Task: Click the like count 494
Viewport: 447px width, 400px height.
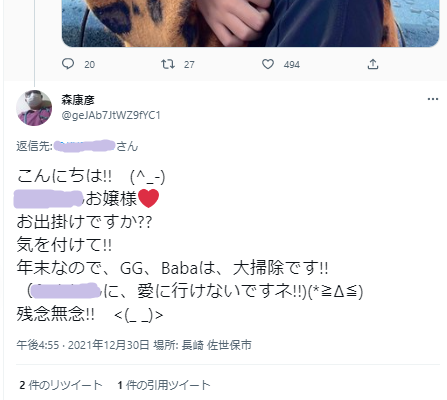Action: [292, 64]
